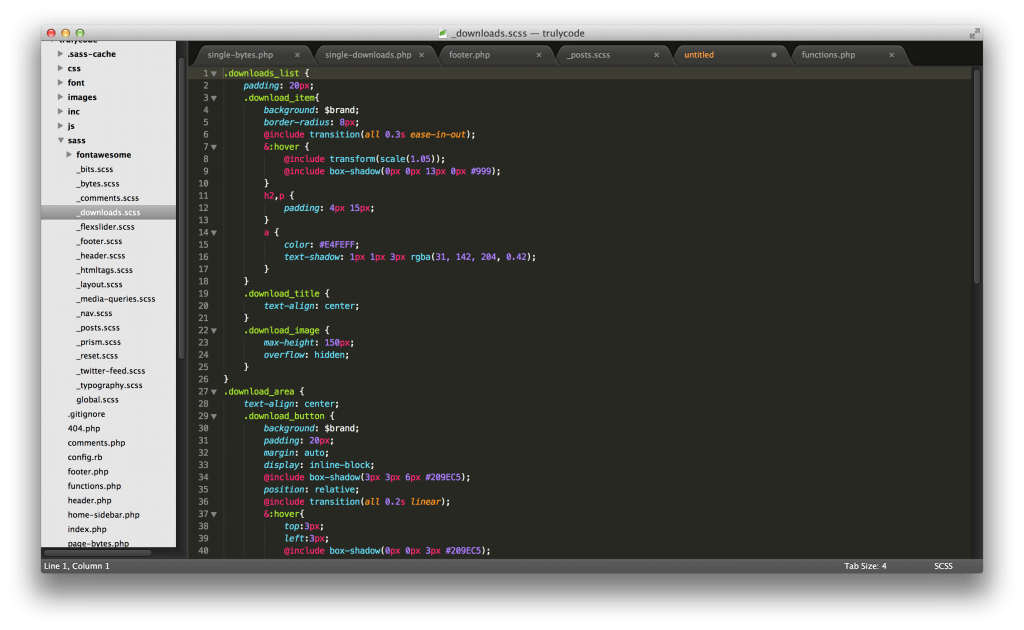Open home-sidebar.php file
Viewport: 1024px width, 630px height.
(103, 514)
